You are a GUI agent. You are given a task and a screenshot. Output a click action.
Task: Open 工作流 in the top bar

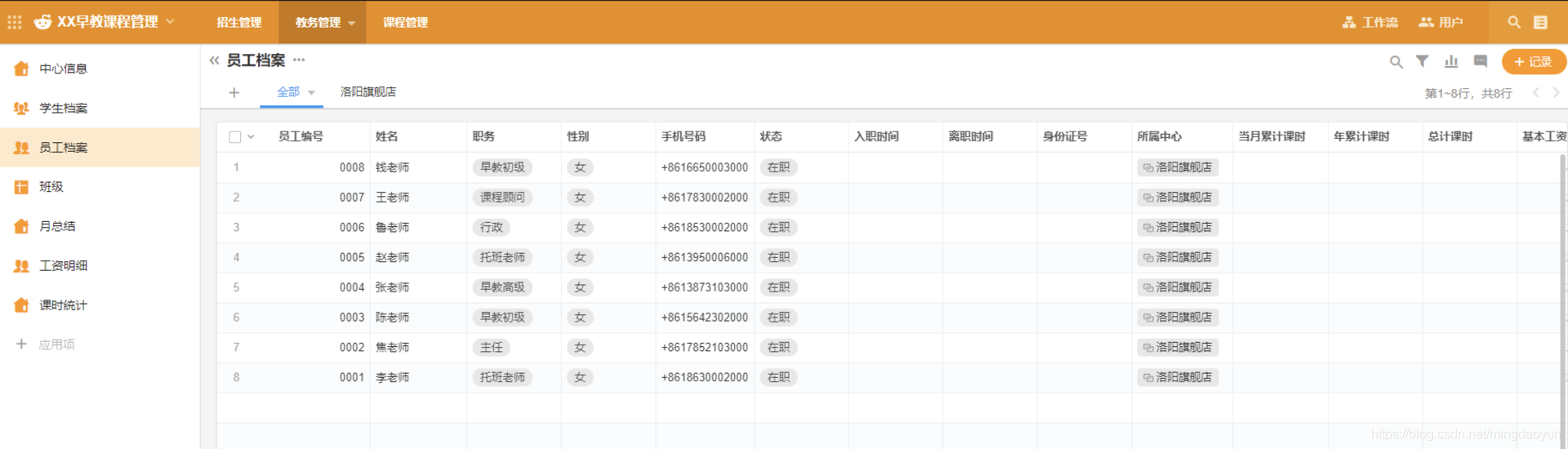[x=1370, y=22]
